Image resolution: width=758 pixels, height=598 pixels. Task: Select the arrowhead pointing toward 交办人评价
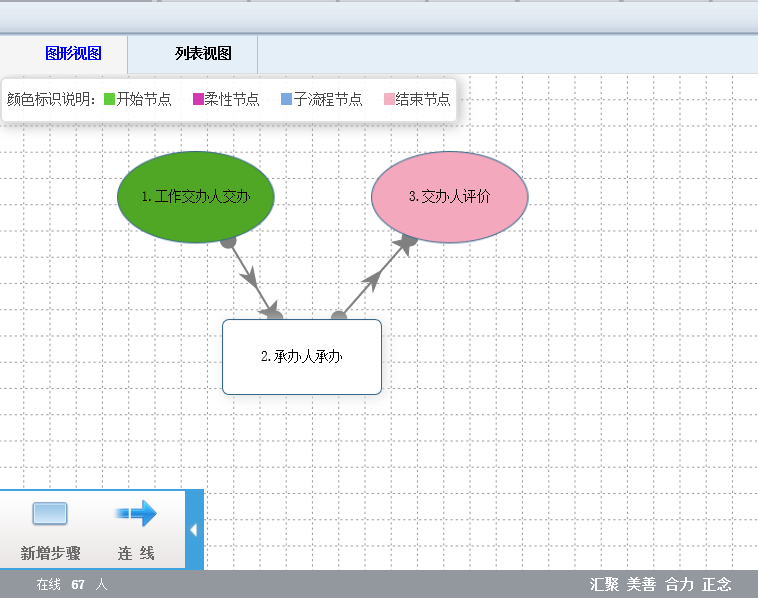[371, 280]
